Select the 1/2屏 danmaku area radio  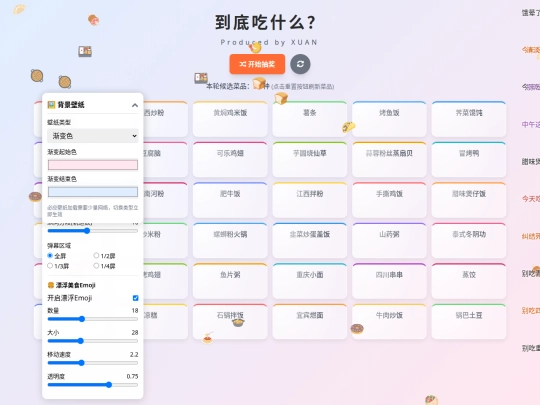coord(96,256)
